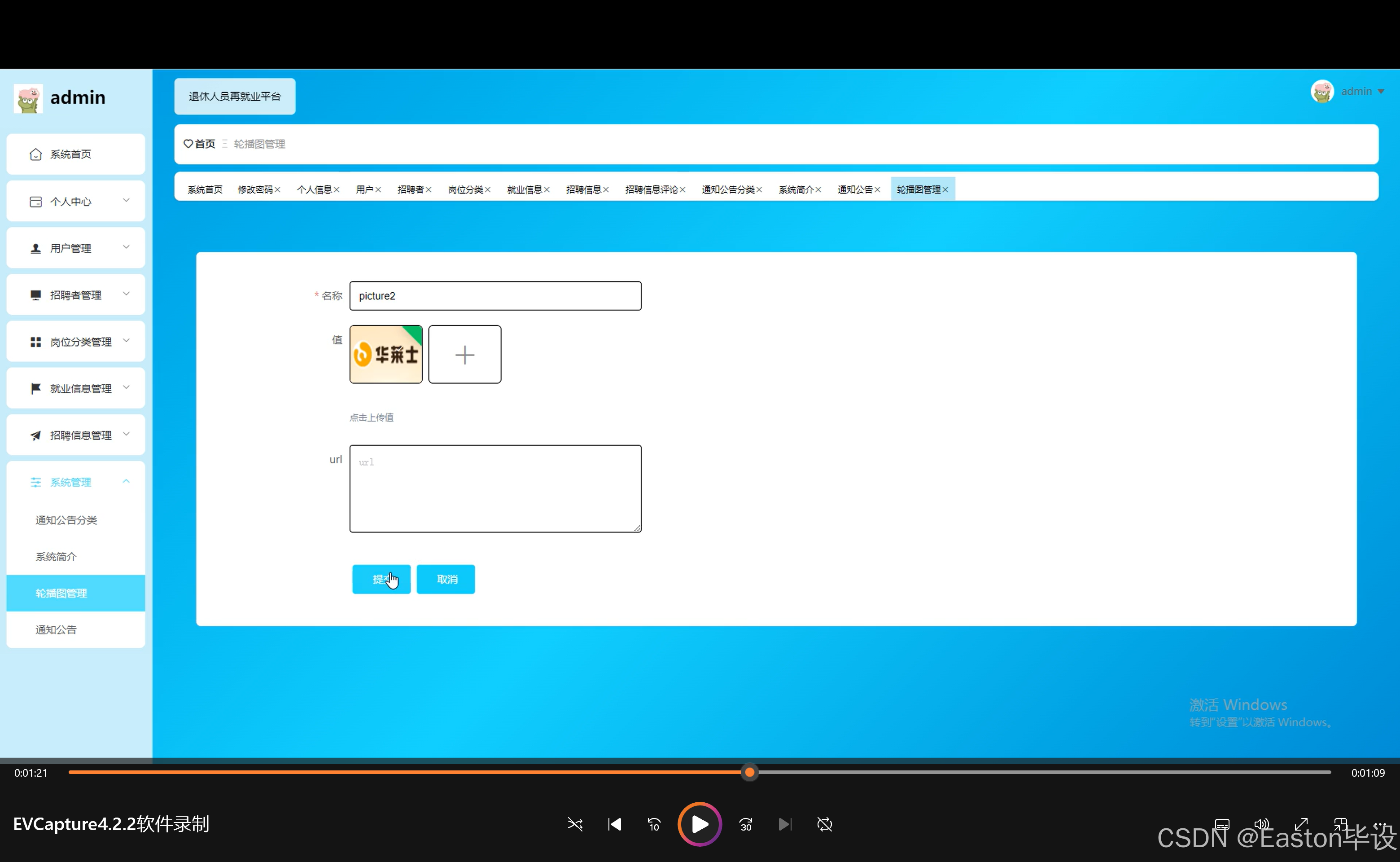Click the EVCapture4.2.2软件录制 video title
Image resolution: width=1400 pixels, height=862 pixels.
coord(112,824)
